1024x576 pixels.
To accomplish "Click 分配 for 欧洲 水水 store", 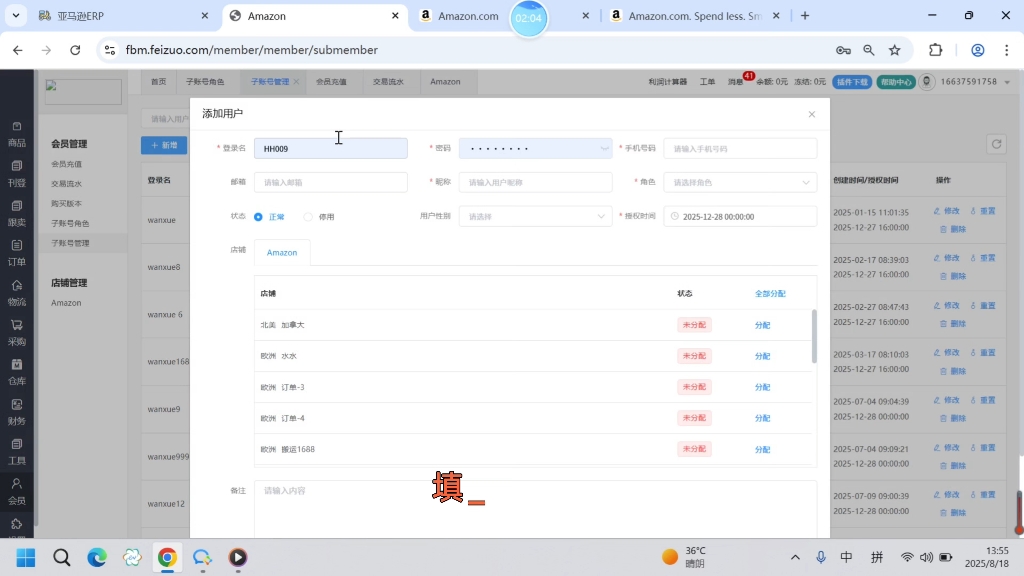I will point(762,356).
